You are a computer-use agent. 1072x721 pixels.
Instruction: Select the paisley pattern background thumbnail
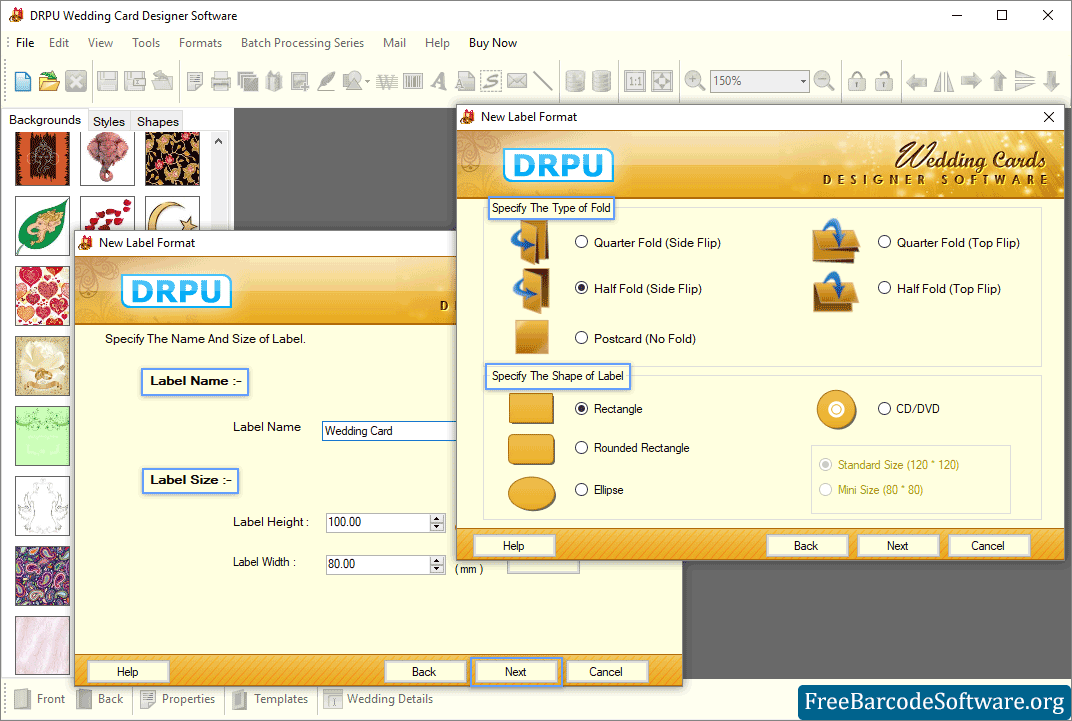[x=42, y=576]
